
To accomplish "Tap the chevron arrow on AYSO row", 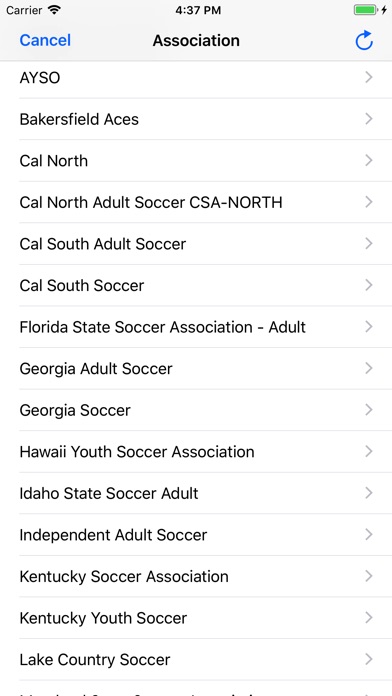I will (x=368, y=78).
